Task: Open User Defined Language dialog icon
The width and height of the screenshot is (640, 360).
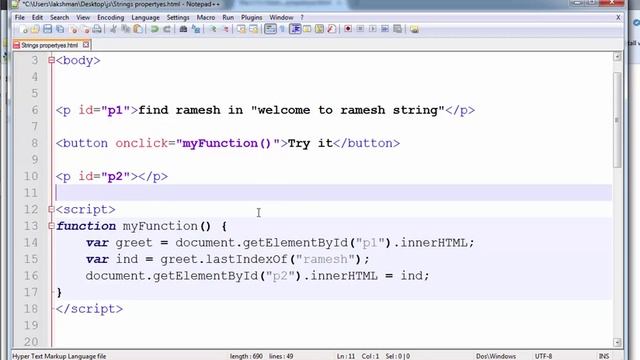Action: coord(307,29)
